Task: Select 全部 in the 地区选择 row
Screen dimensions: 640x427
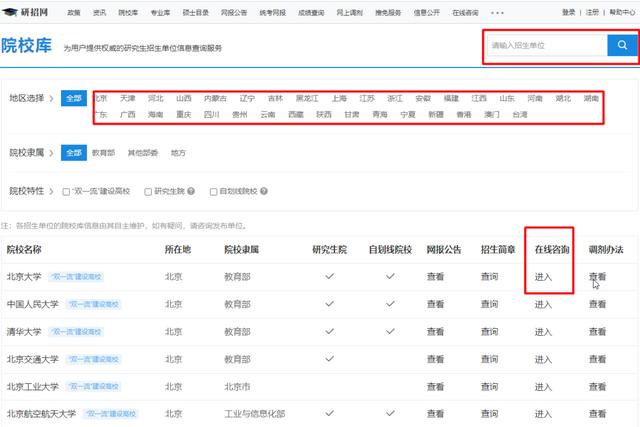Action: (74, 98)
